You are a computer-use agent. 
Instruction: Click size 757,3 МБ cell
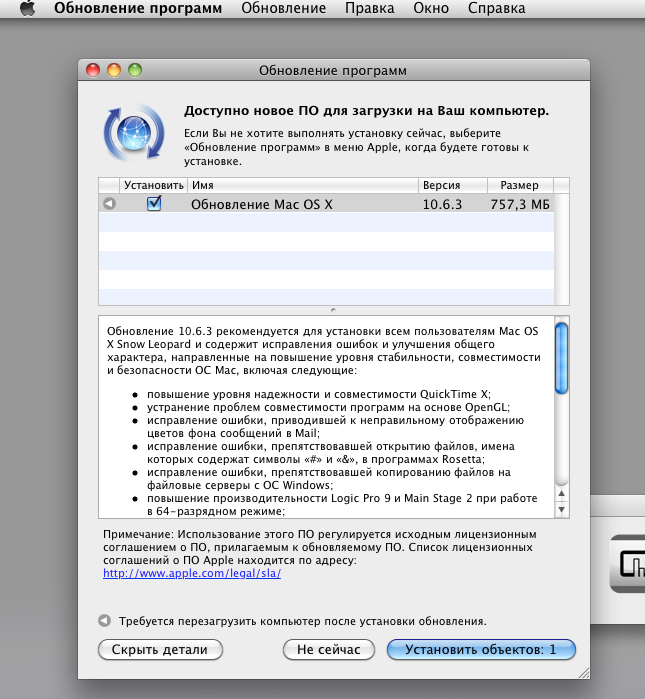coord(520,204)
